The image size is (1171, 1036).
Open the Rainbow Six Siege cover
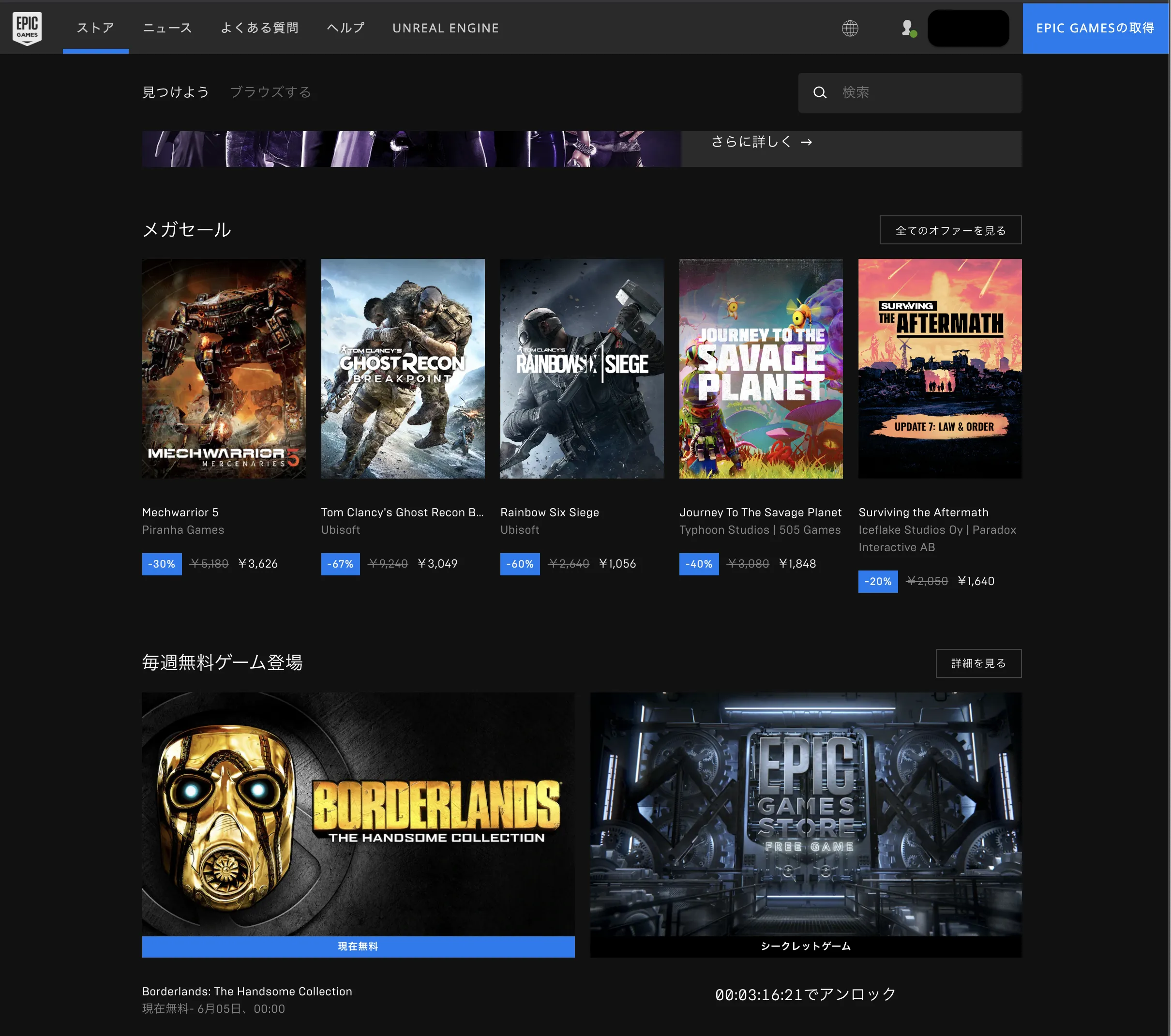(582, 368)
